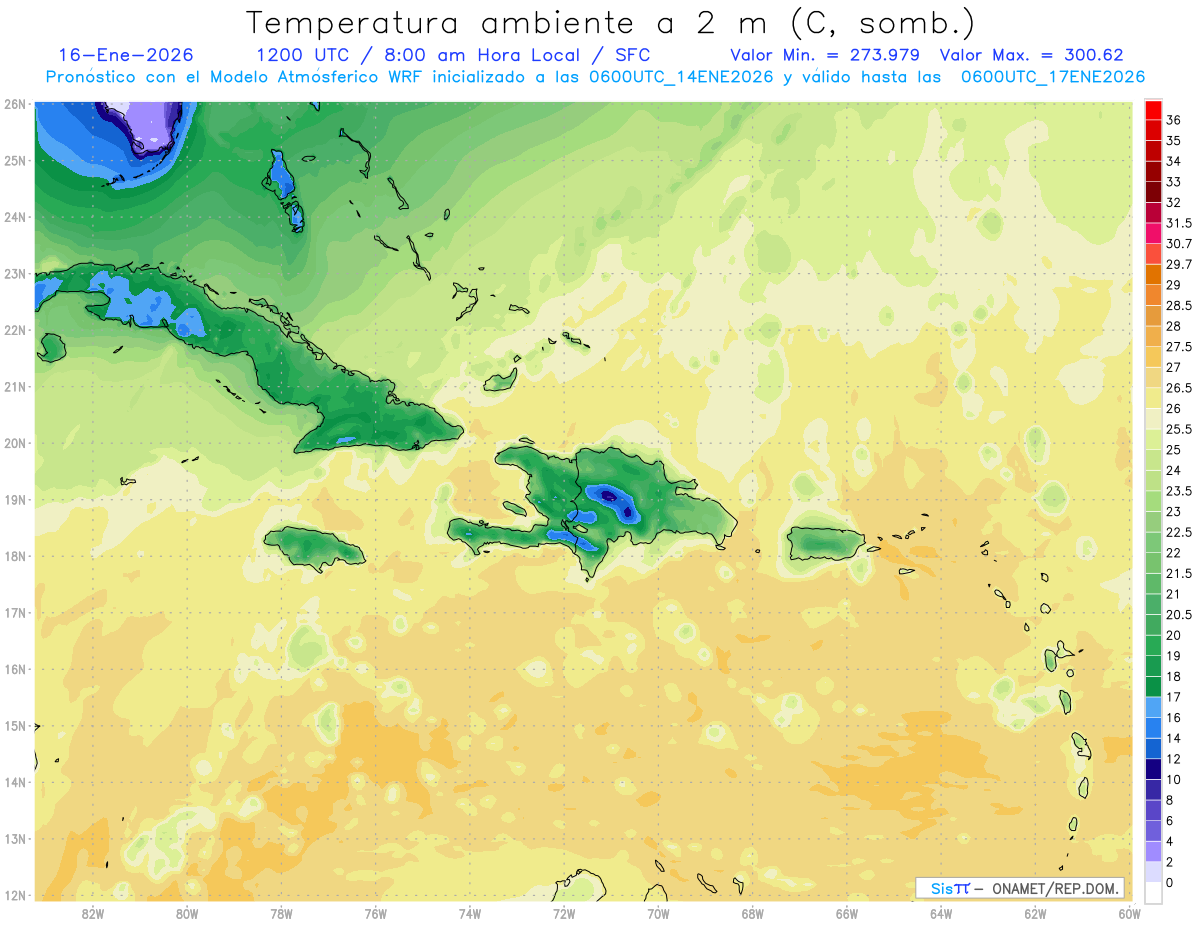Image resolution: width=1200 pixels, height=927 pixels.
Task: Click the colorbar label '28.5'
Action: click(x=1179, y=306)
